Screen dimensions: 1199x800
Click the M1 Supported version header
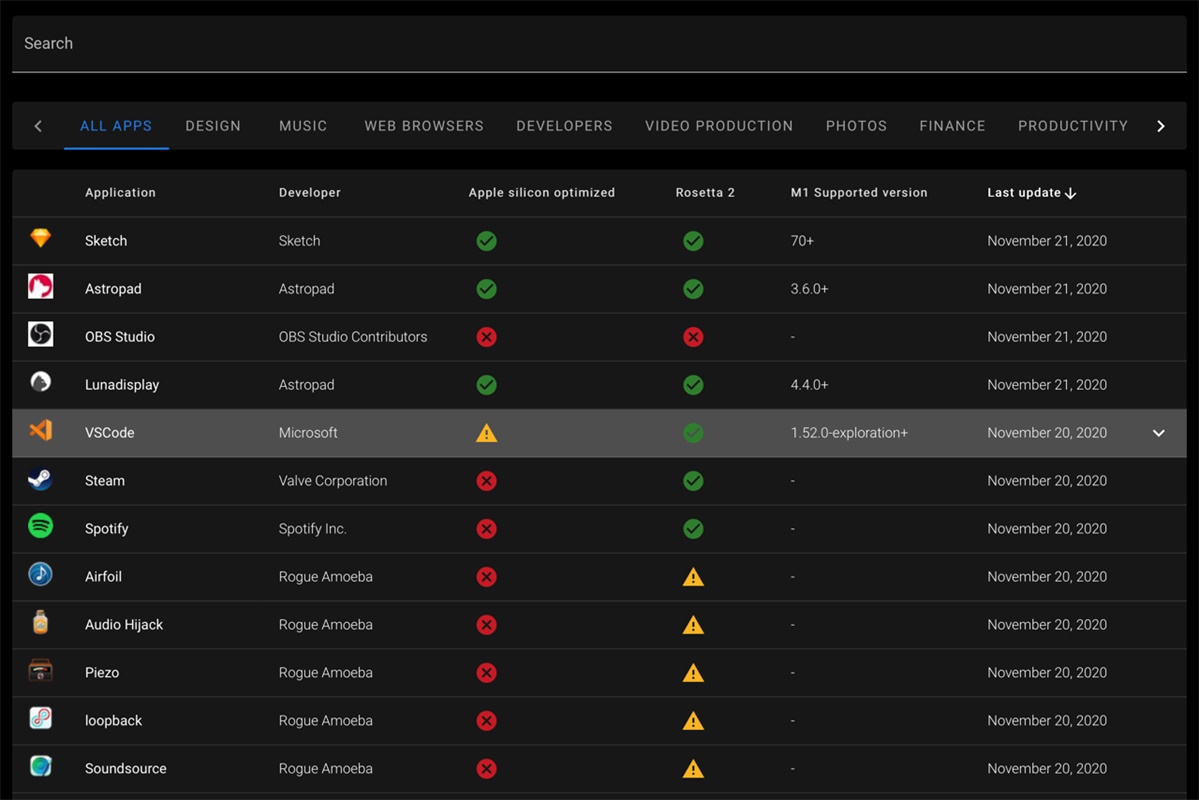(859, 193)
